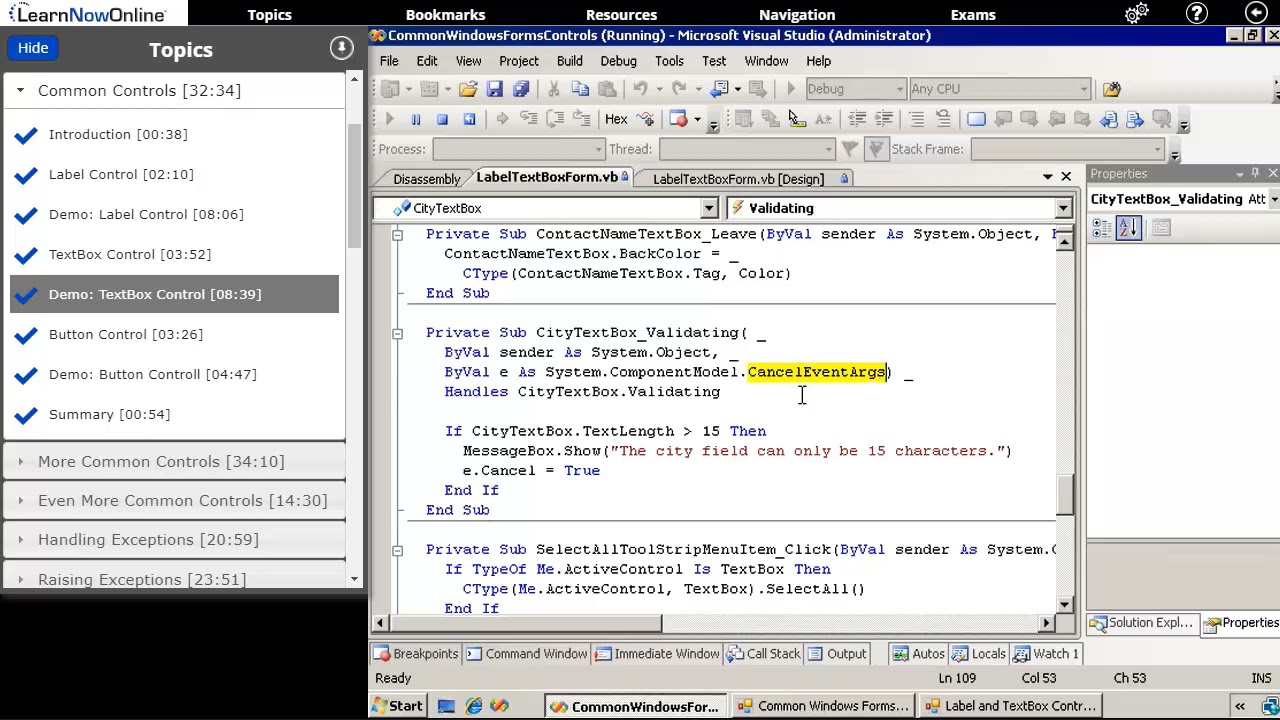Switch to the Solution Explorer tab

click(x=1142, y=623)
